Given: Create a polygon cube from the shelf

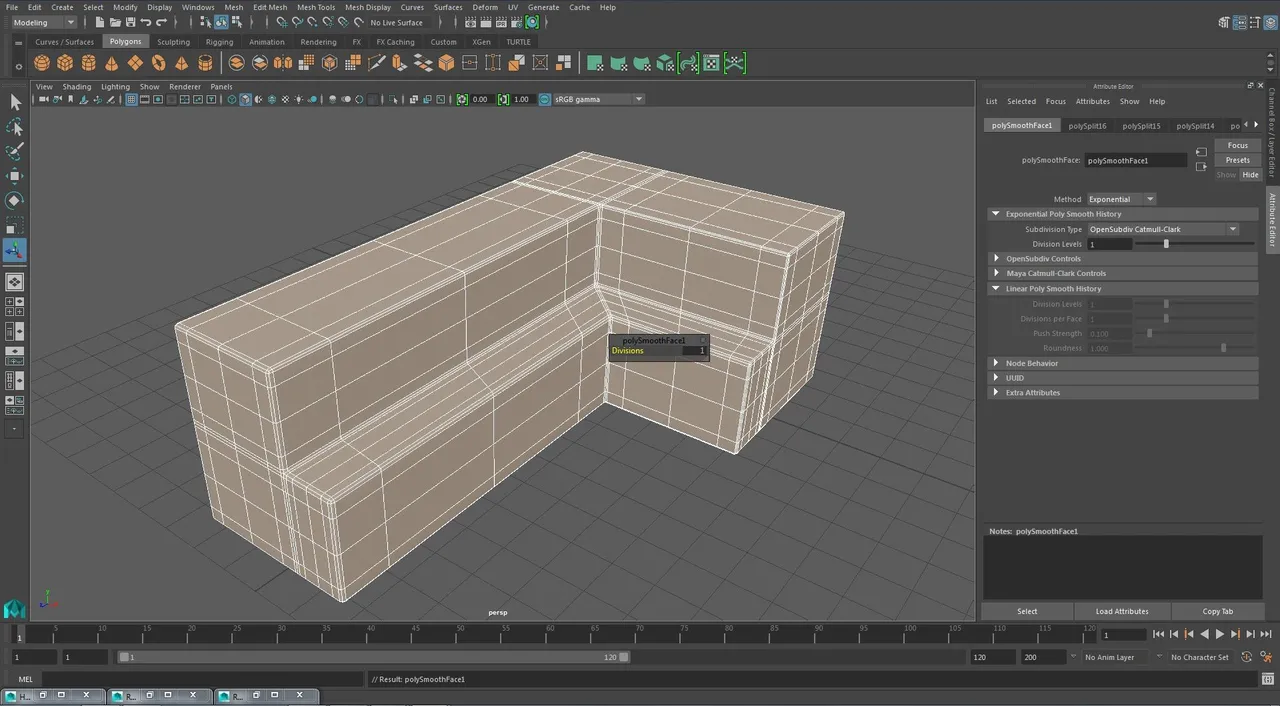Looking at the screenshot, I should click(x=65, y=63).
